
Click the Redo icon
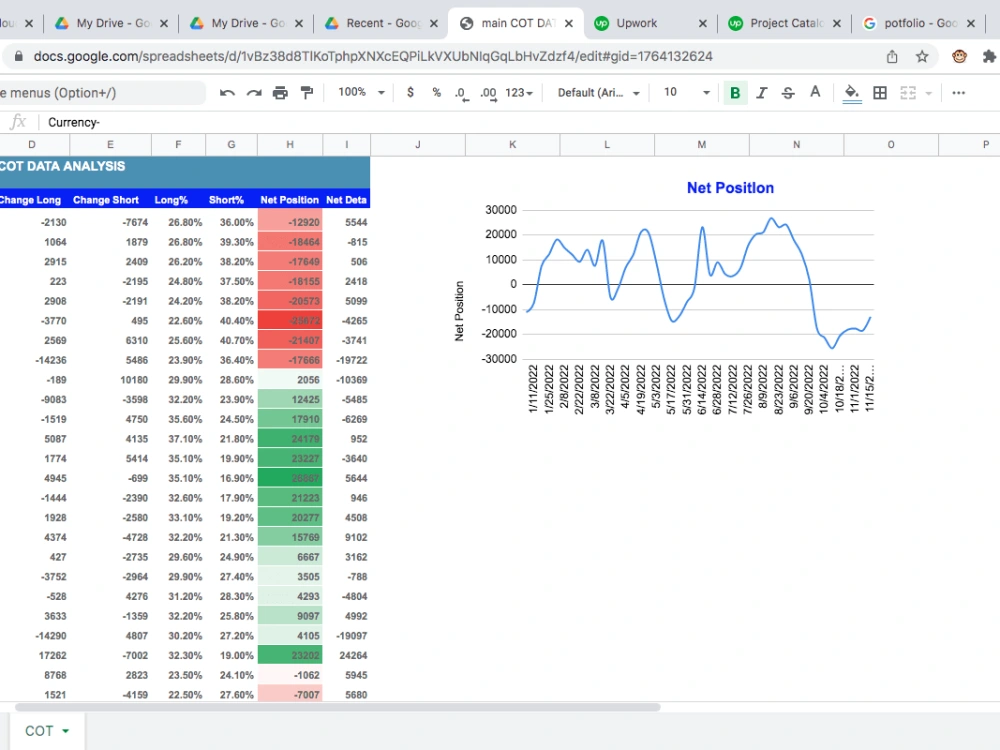(254, 92)
